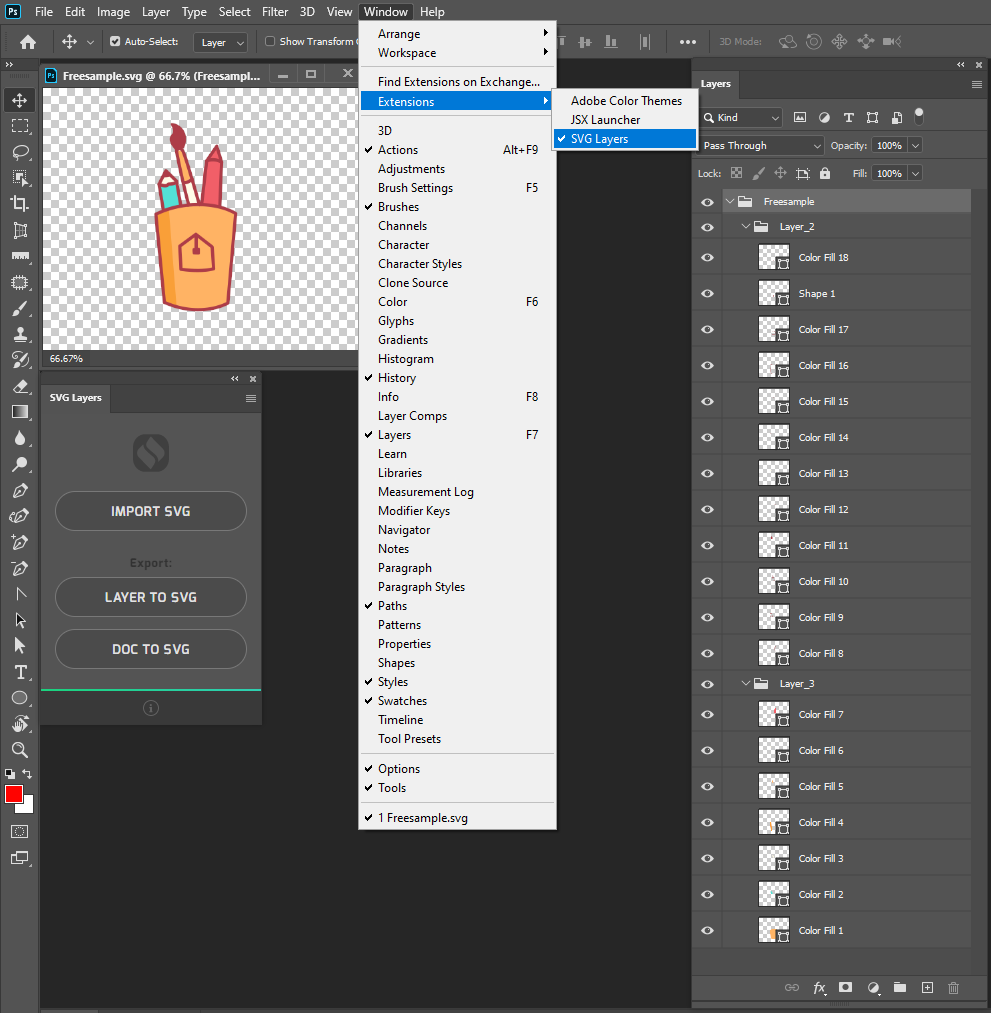991x1013 pixels.
Task: Click the red foreground color swatch
Action: pyautogui.click(x=13, y=793)
